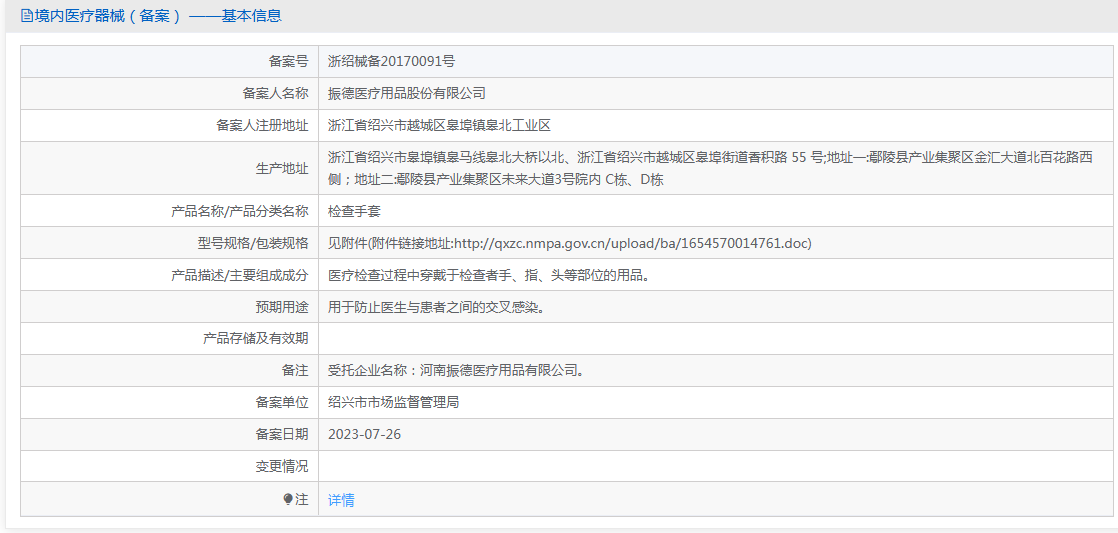The height and width of the screenshot is (533, 1118).
Task: Click the address 浙江省绍兴市越城区皋埠镇皋北工业区
Action: pos(439,125)
